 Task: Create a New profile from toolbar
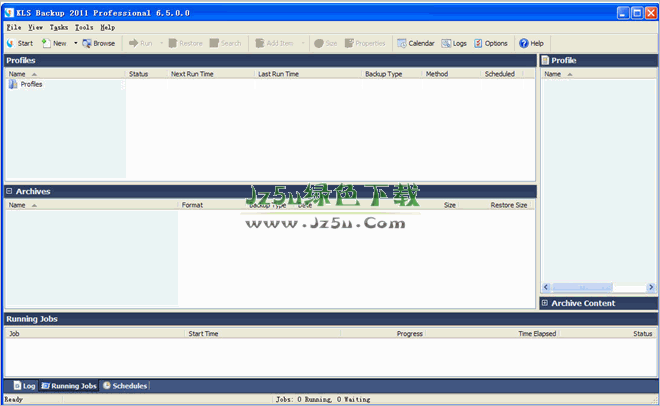pyautogui.click(x=54, y=43)
